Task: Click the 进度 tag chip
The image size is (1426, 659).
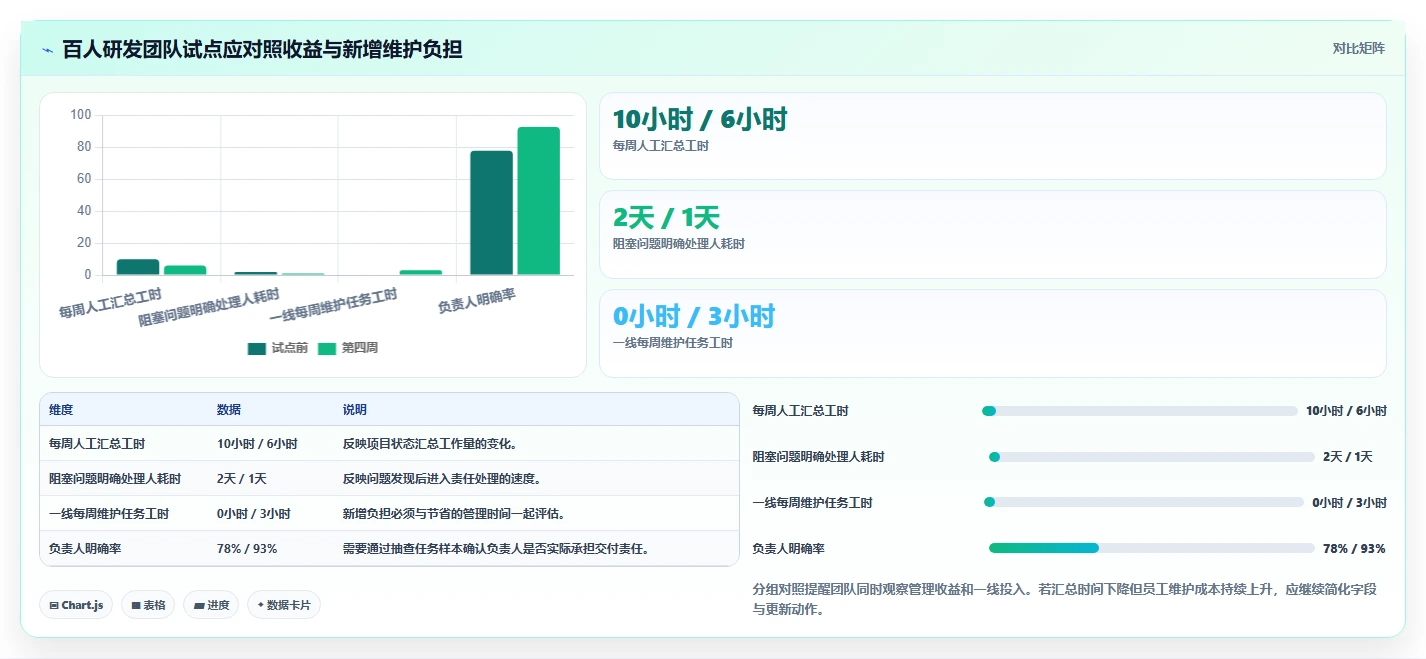Action: (211, 605)
